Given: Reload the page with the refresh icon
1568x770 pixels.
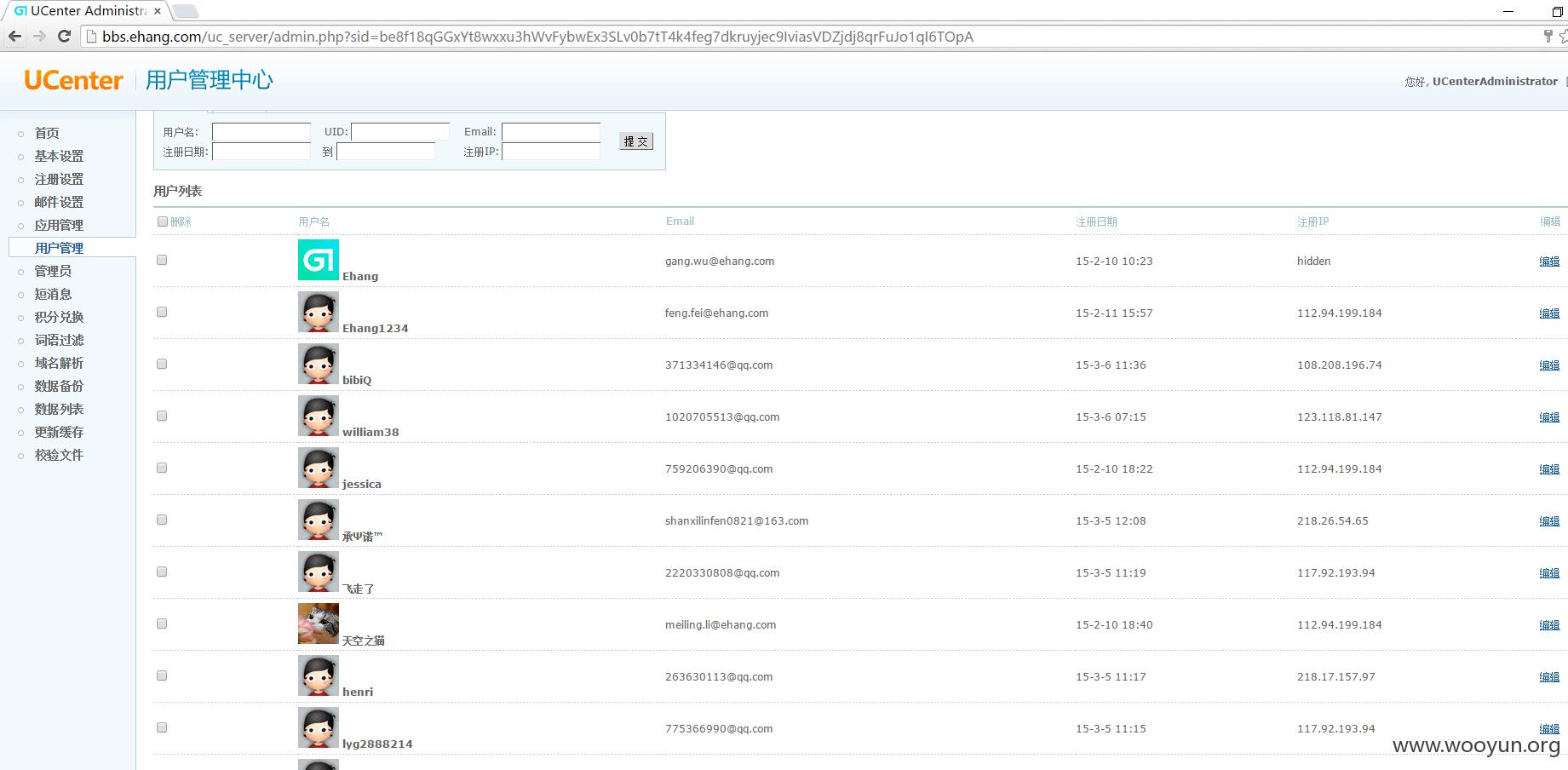Looking at the screenshot, I should click(64, 36).
